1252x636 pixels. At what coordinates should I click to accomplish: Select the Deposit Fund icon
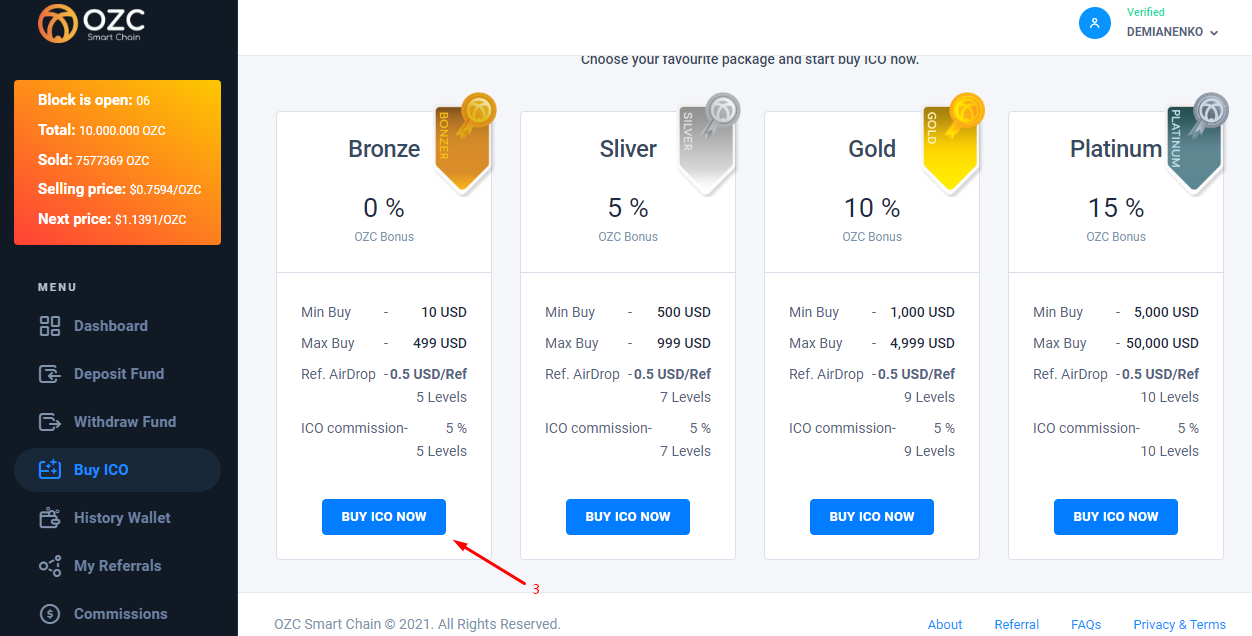click(x=50, y=374)
